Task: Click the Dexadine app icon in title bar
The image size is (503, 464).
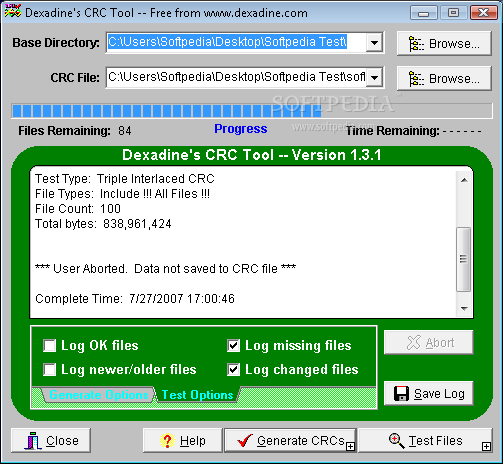Action: point(13,11)
